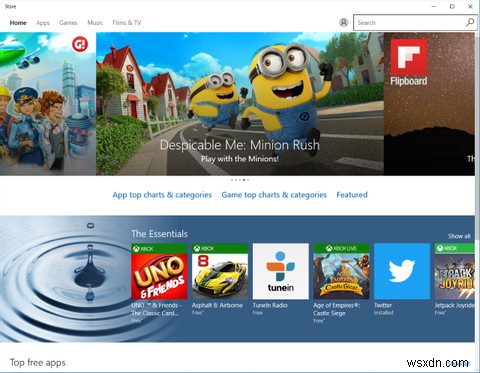The width and height of the screenshot is (480, 373).
Task: Open the airport city game banner
Action: coord(48,104)
